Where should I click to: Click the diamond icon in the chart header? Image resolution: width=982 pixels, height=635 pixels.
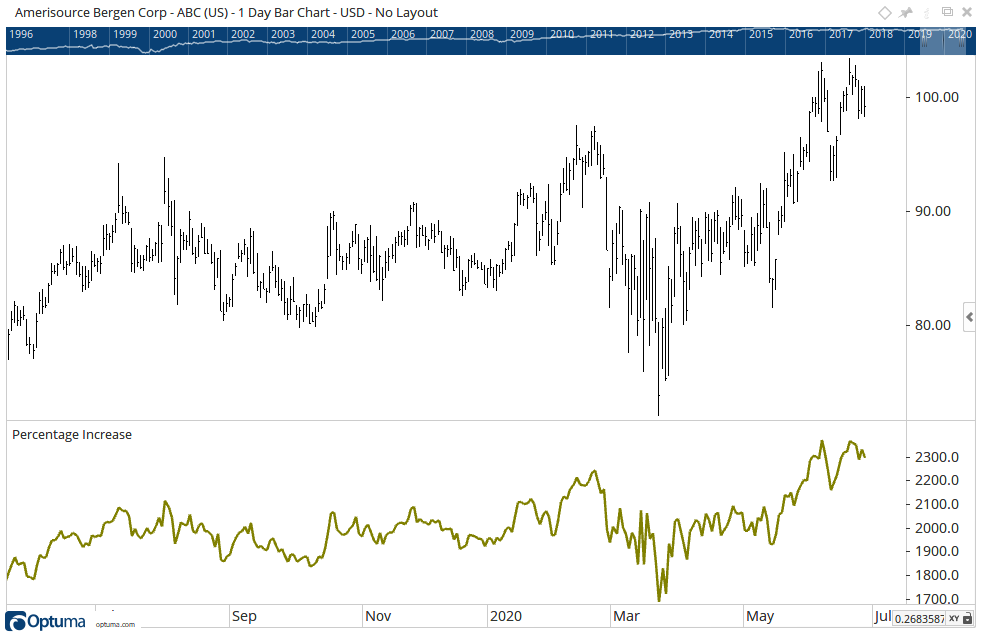(884, 13)
